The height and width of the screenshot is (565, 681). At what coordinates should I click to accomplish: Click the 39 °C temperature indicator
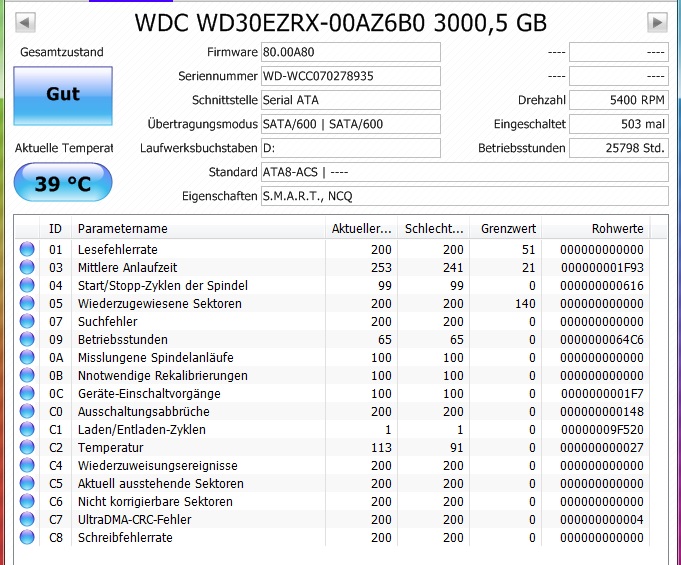tap(63, 182)
